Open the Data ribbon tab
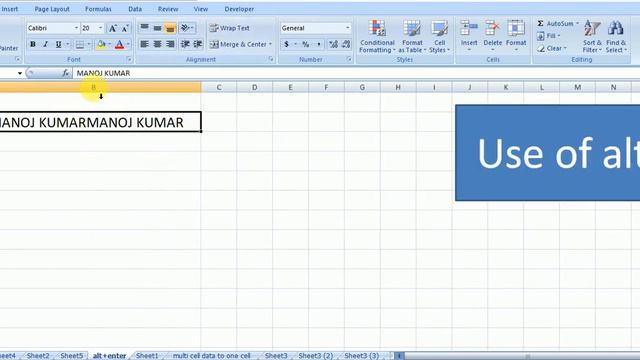 (135, 9)
